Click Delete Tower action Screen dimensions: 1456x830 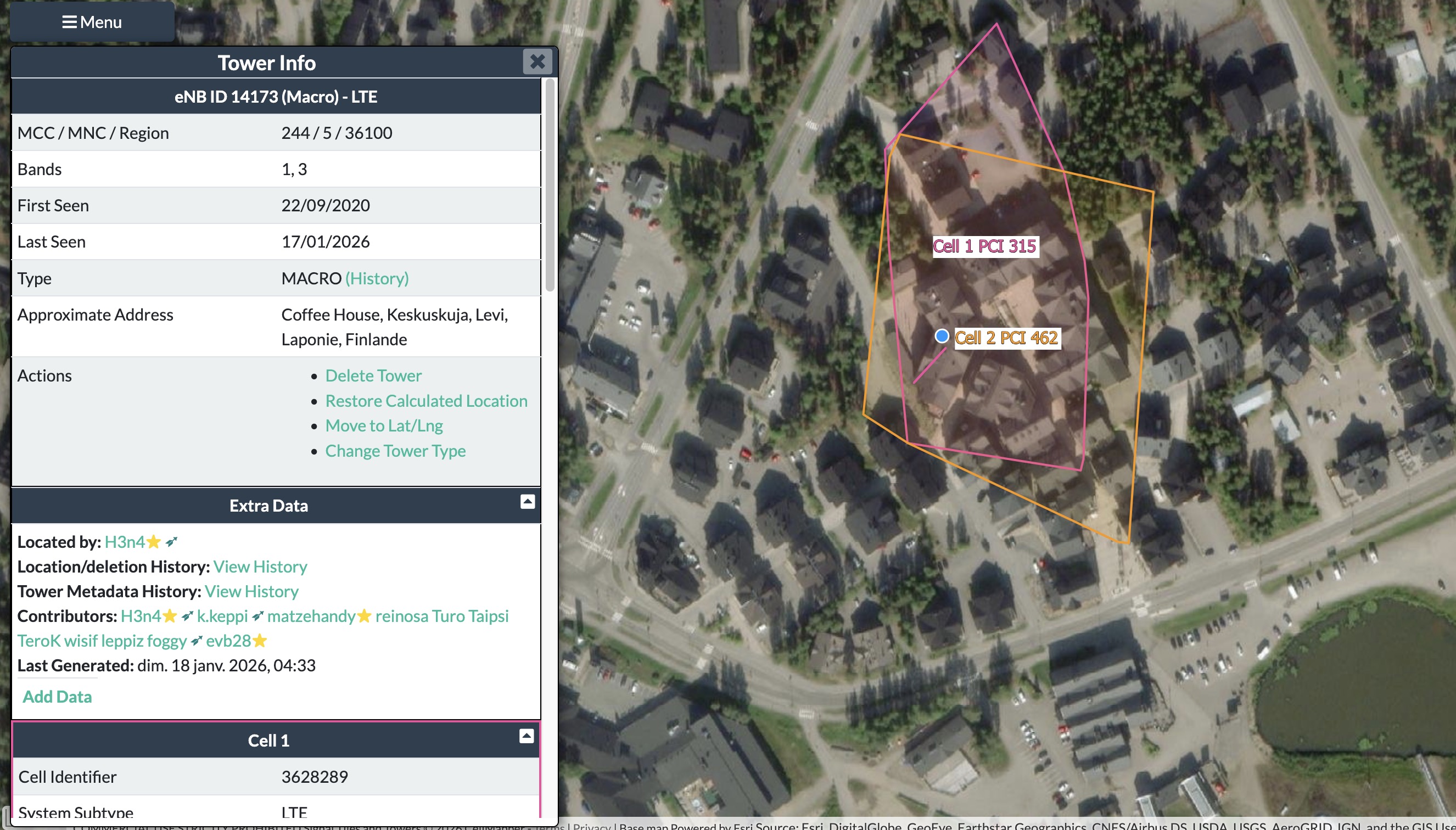point(373,375)
